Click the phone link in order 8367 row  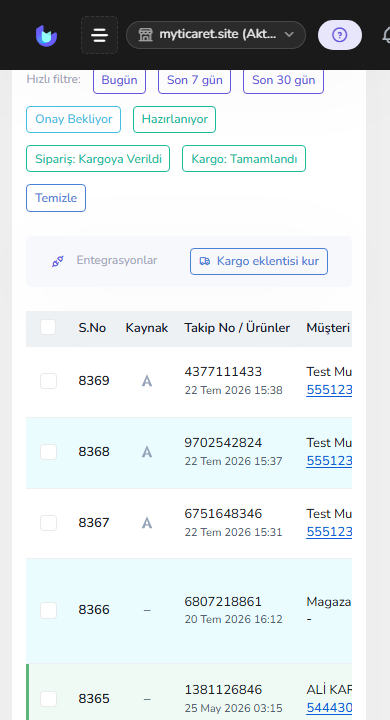click(329, 532)
